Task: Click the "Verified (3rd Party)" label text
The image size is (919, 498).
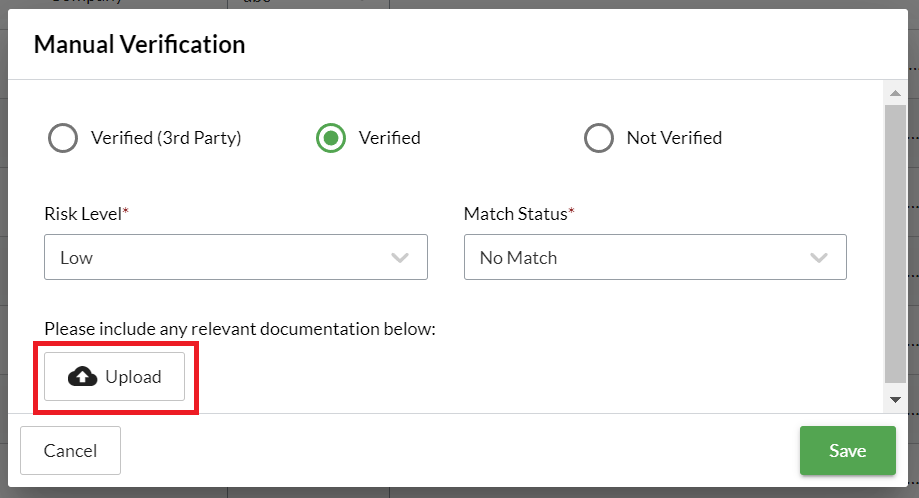Action: (166, 138)
